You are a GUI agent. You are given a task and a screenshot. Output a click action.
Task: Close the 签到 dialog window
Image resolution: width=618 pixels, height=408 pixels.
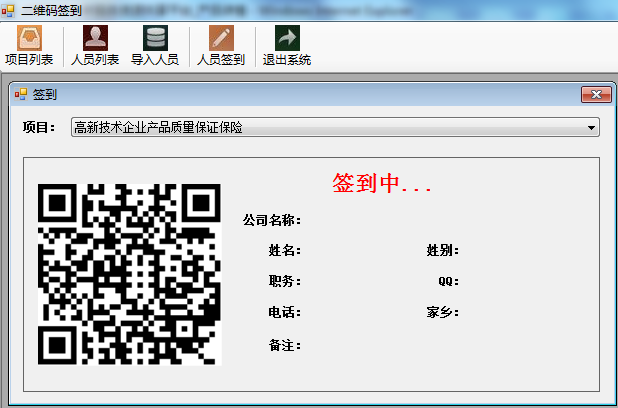[x=596, y=95]
